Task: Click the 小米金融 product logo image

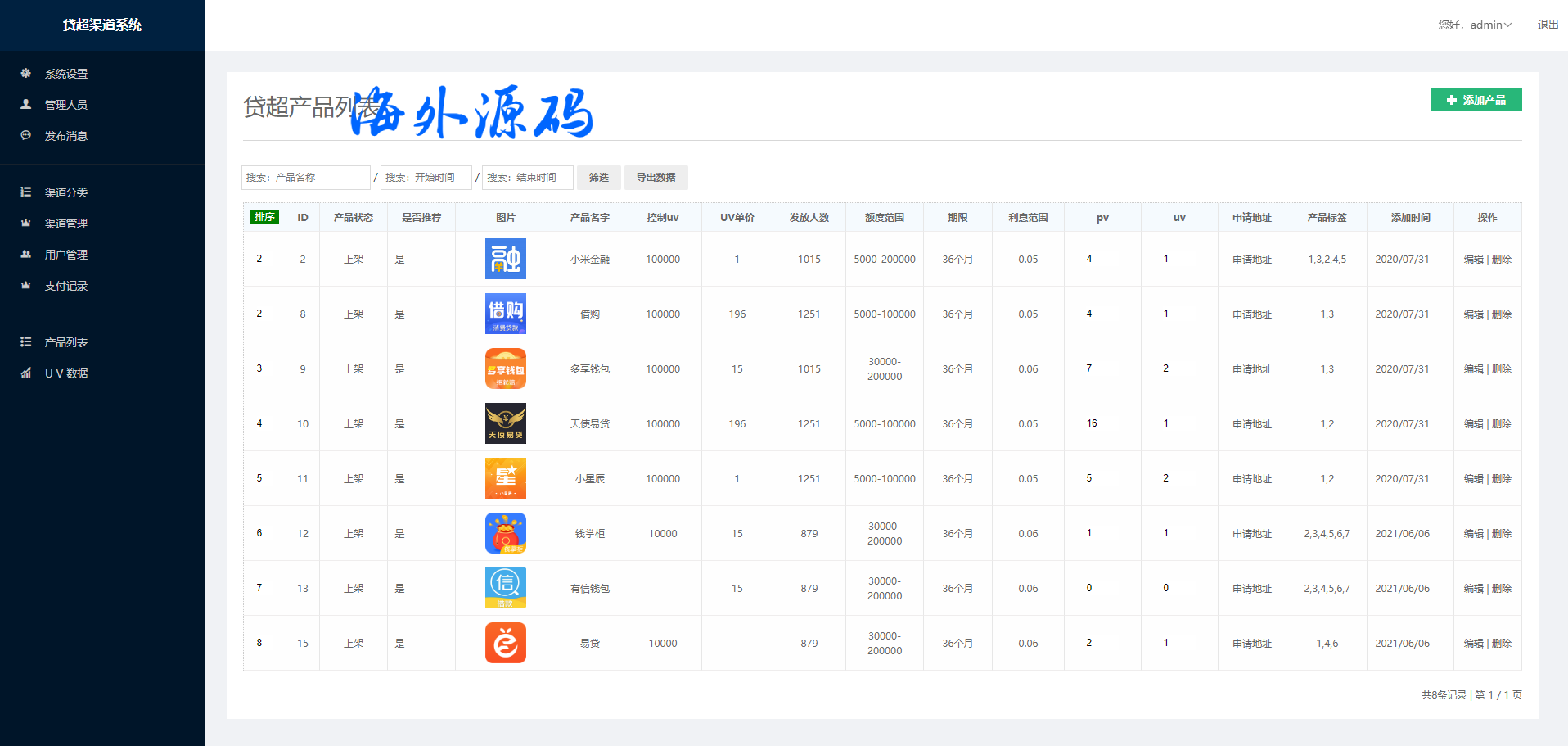Action: 505,259
